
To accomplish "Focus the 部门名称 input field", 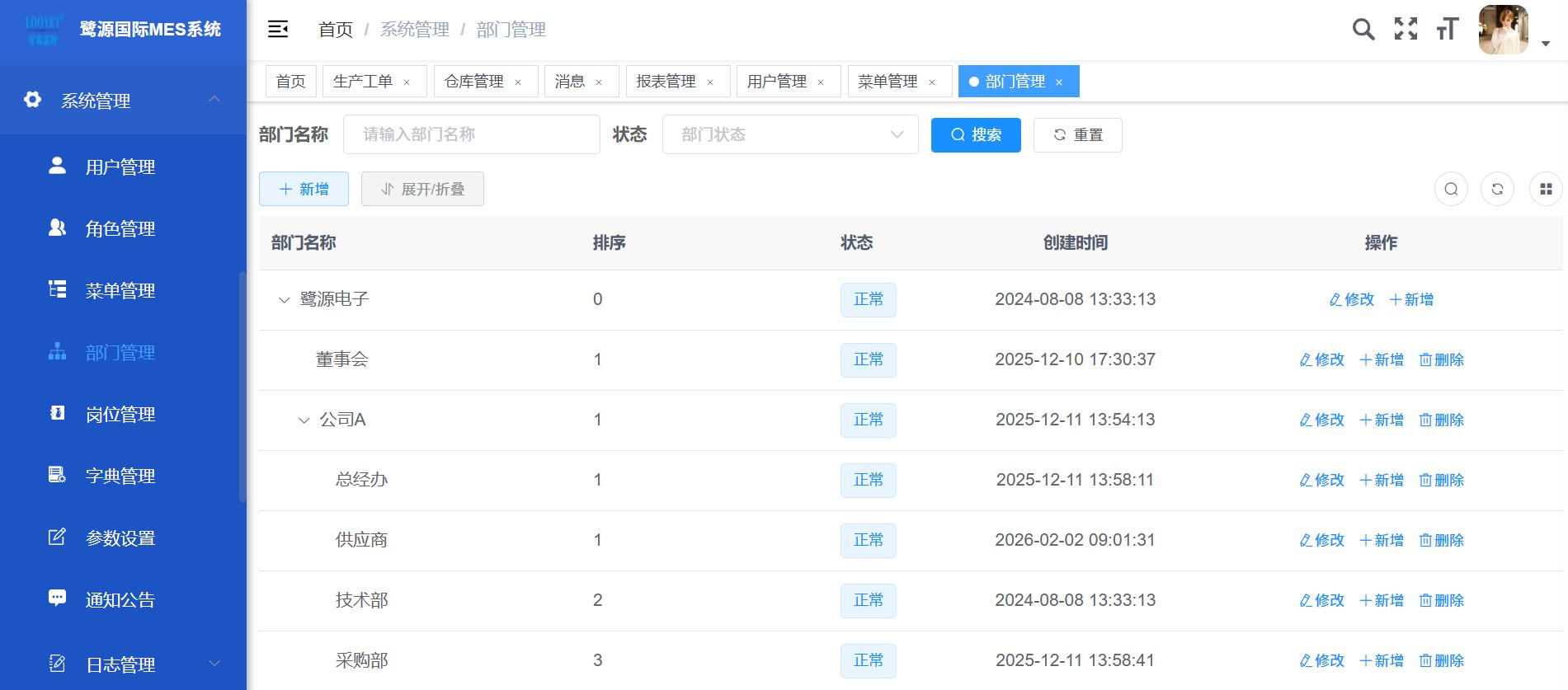I will (x=471, y=135).
